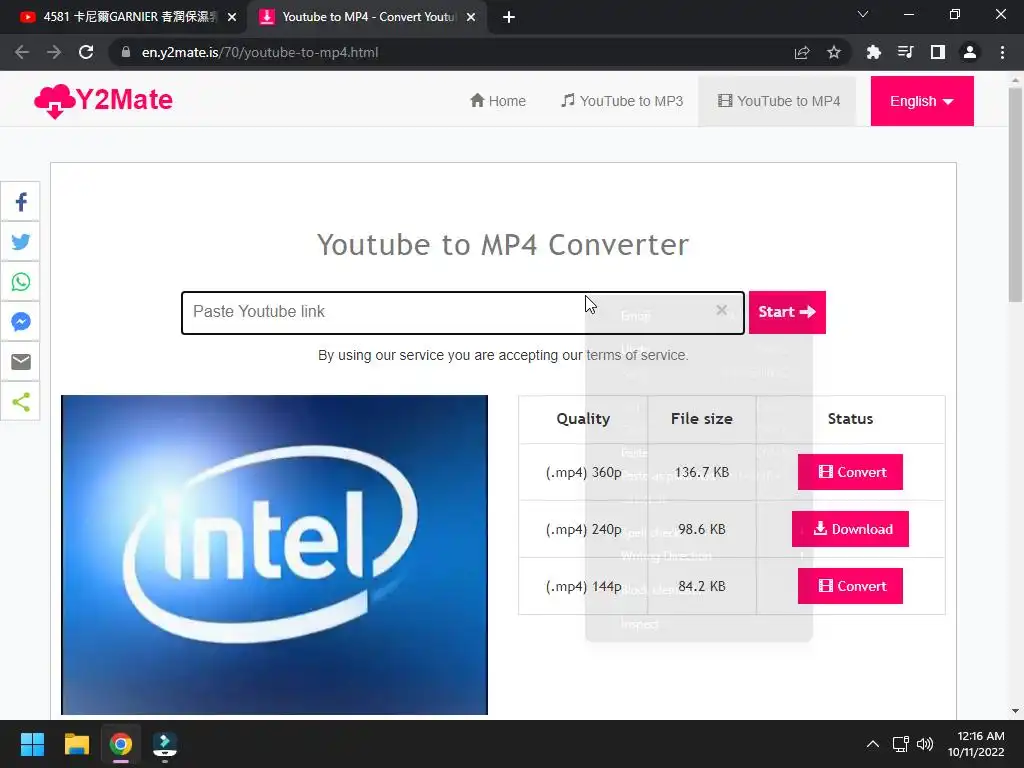Click the Y2Mate logo
The height and width of the screenshot is (768, 1024).
pyautogui.click(x=103, y=101)
